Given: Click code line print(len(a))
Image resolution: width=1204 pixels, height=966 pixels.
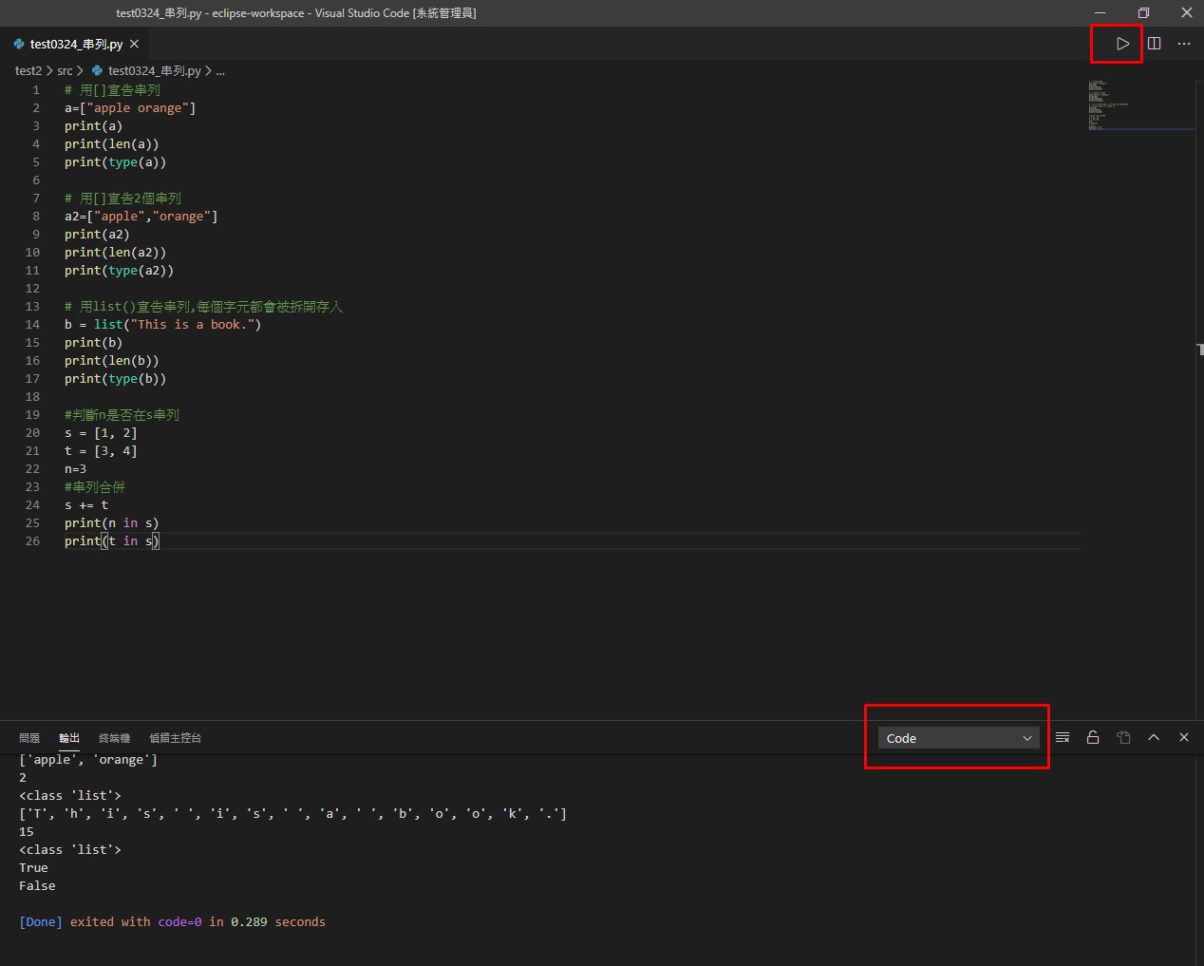Looking at the screenshot, I should (112, 144).
